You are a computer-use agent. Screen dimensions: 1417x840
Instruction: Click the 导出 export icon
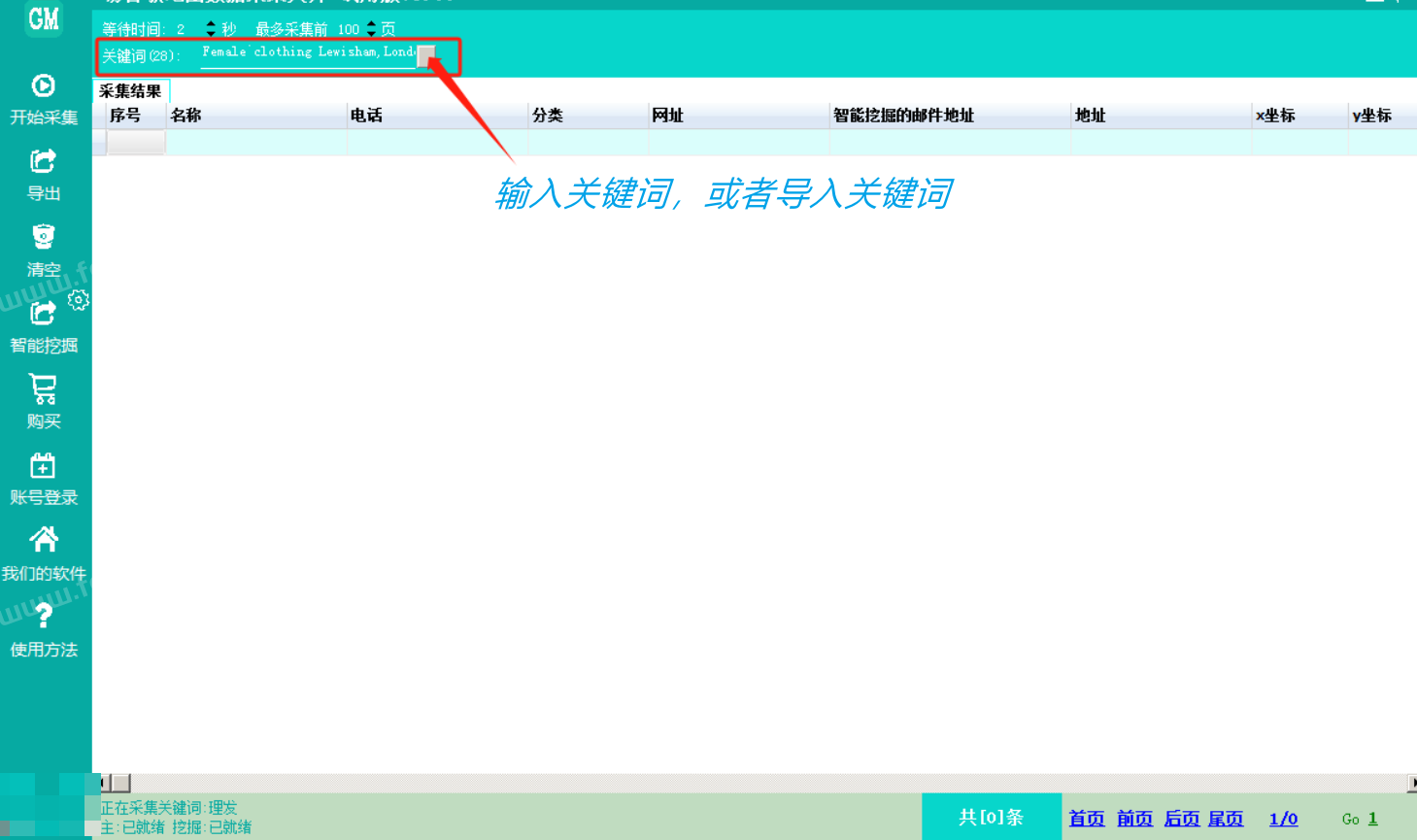tap(43, 161)
